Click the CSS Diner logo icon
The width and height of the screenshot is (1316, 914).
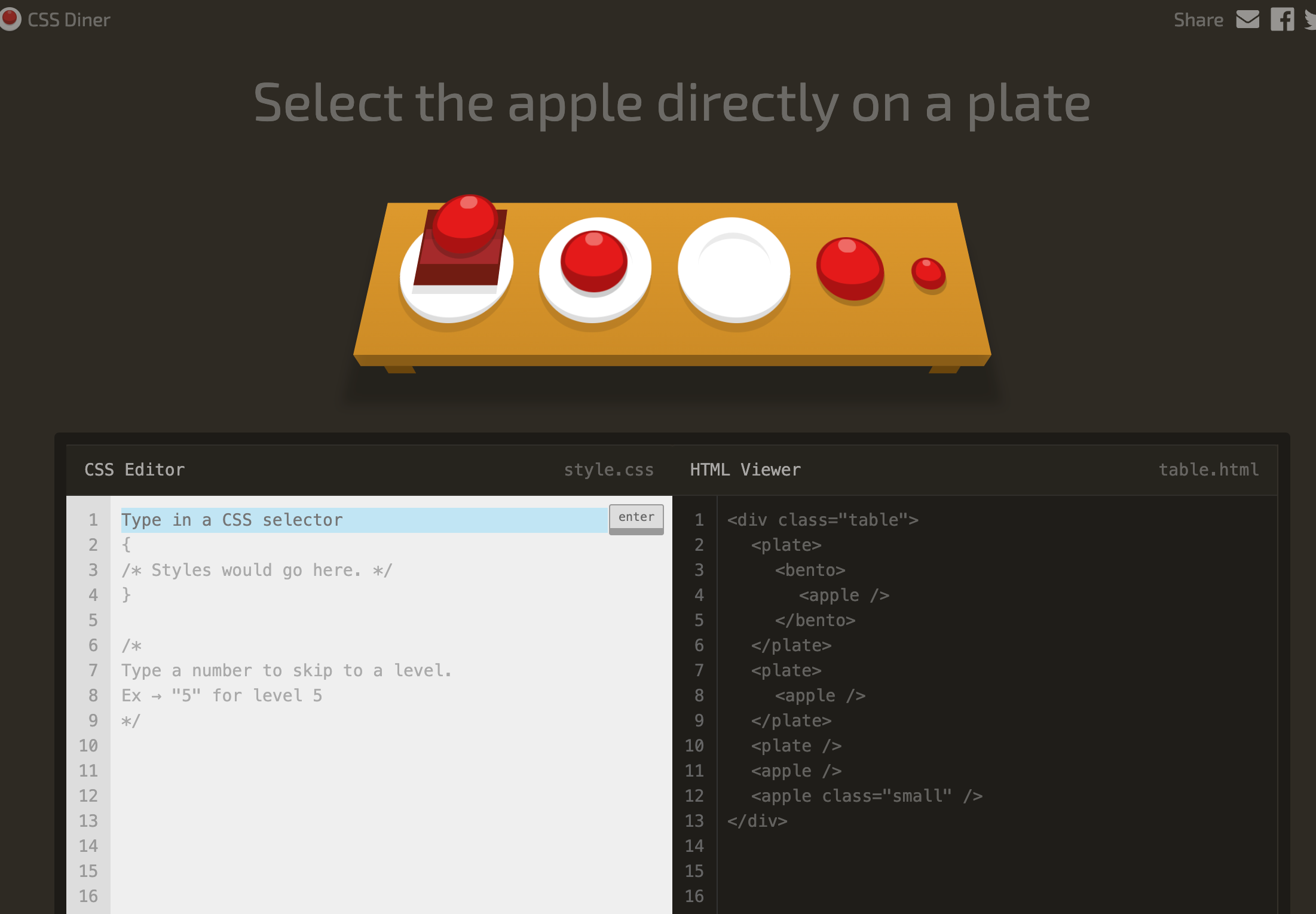pyautogui.click(x=10, y=19)
